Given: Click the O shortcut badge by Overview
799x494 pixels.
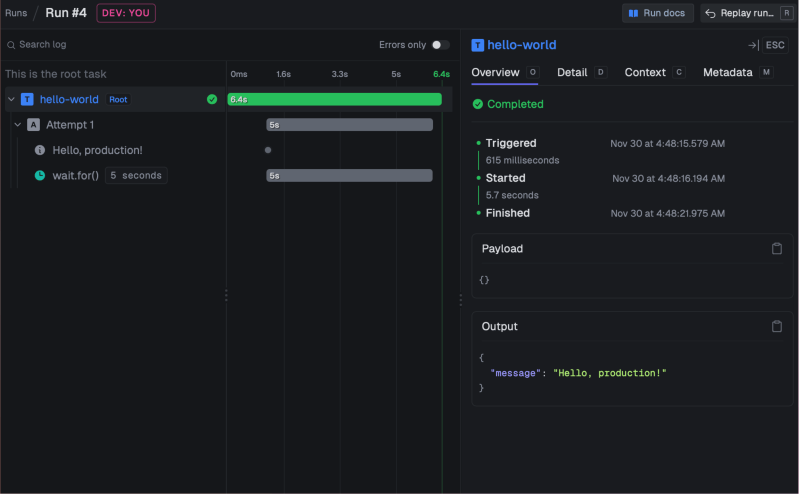Looking at the screenshot, I should click(x=532, y=72).
